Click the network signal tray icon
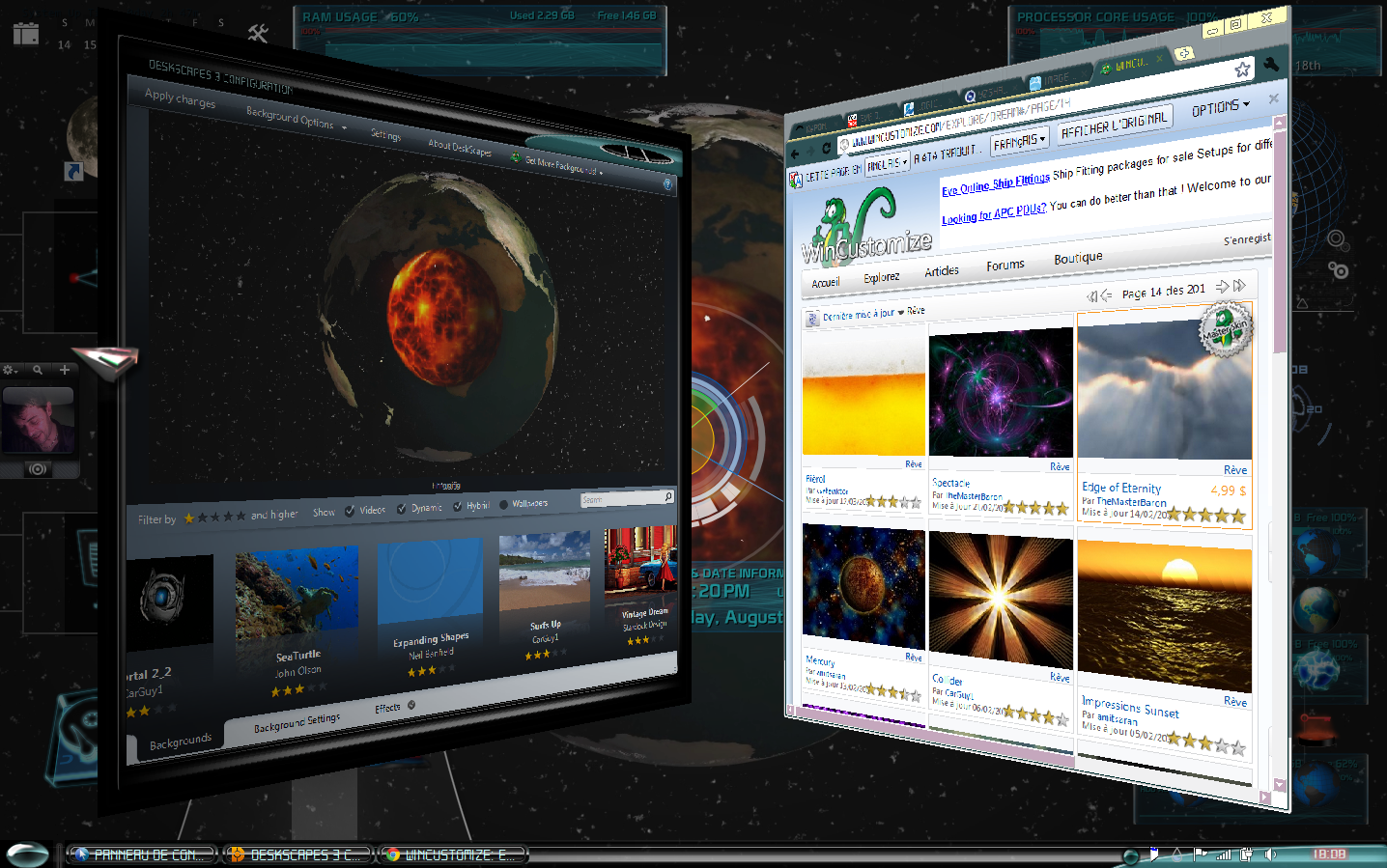The width and height of the screenshot is (1387, 868). (x=1224, y=854)
